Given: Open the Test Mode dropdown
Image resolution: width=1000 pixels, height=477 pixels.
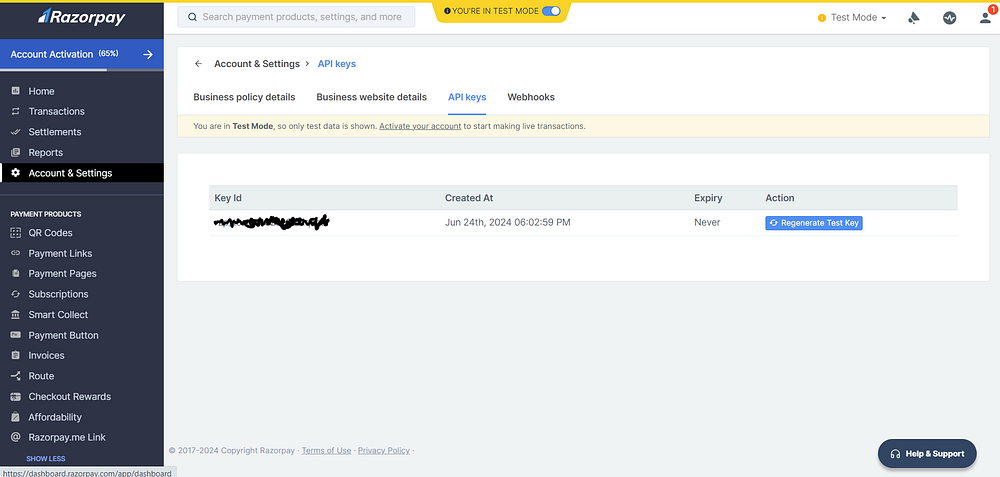Looking at the screenshot, I should (853, 18).
